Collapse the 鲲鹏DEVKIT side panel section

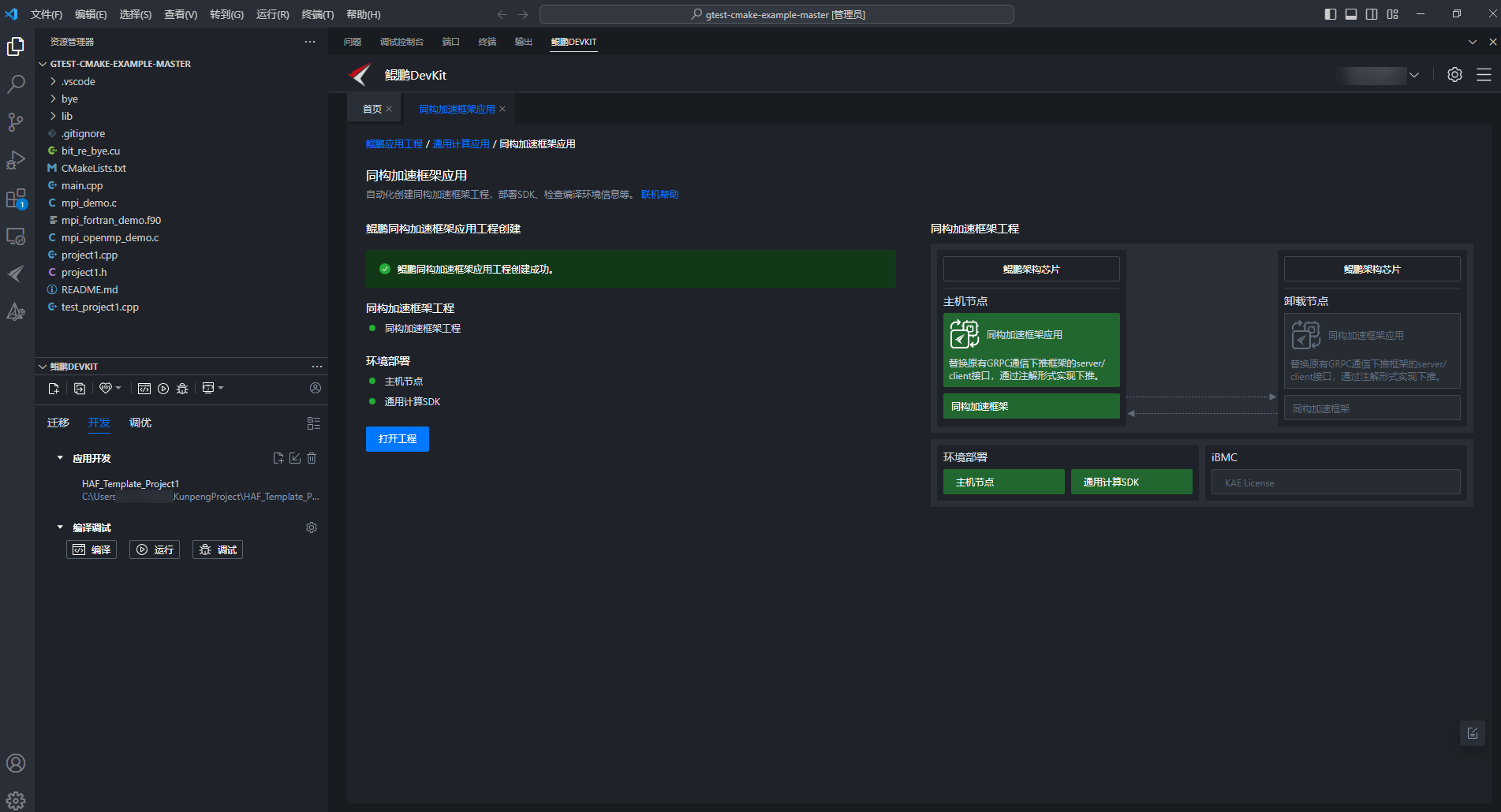[x=43, y=367]
